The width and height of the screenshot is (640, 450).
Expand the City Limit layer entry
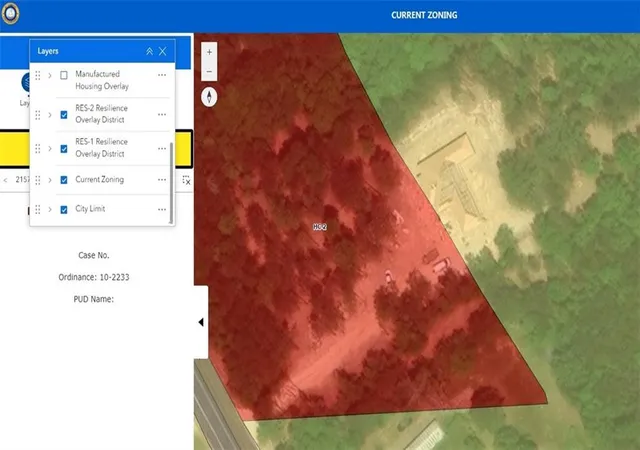click(x=50, y=209)
